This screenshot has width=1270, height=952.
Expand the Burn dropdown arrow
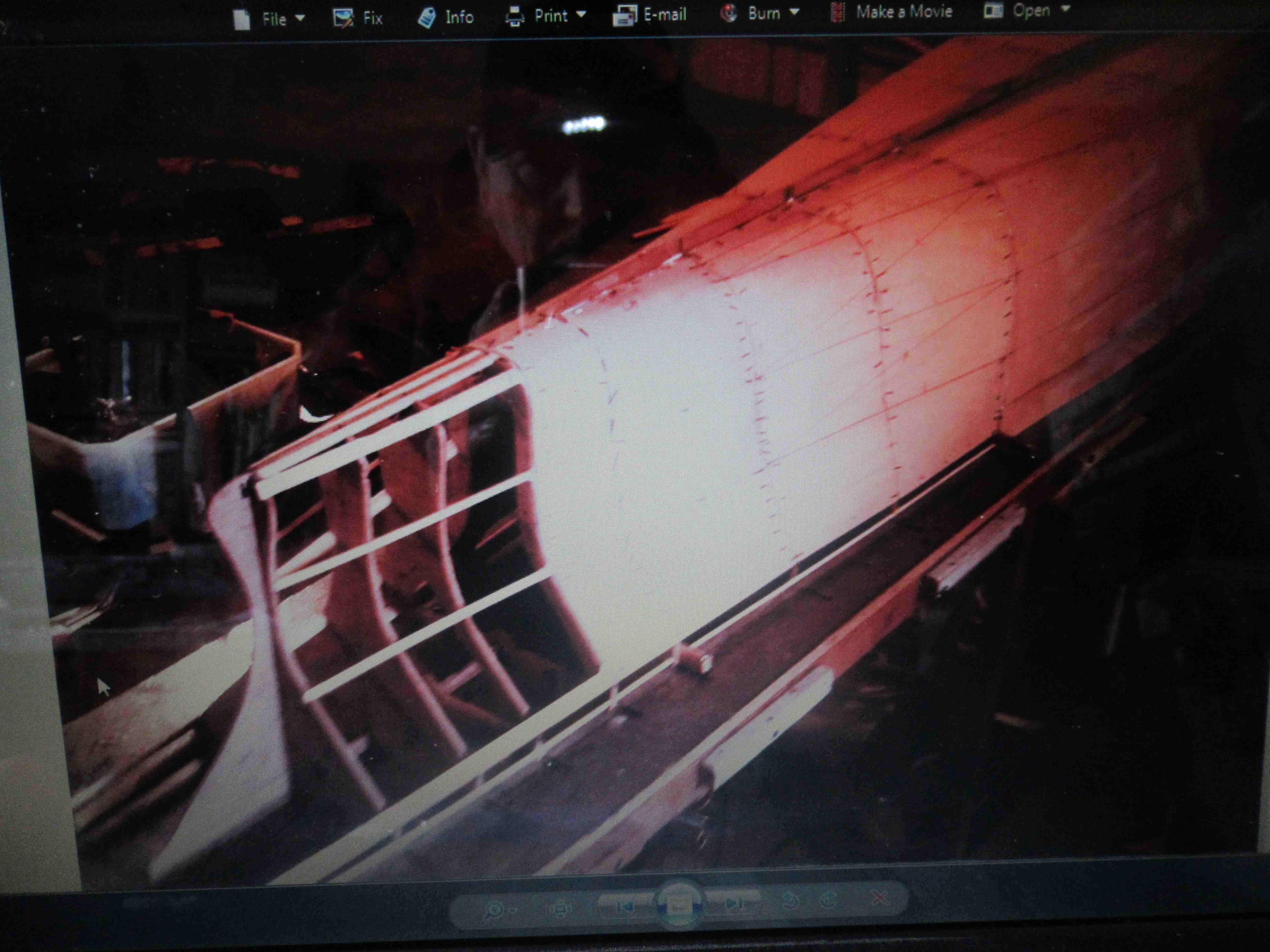click(795, 12)
